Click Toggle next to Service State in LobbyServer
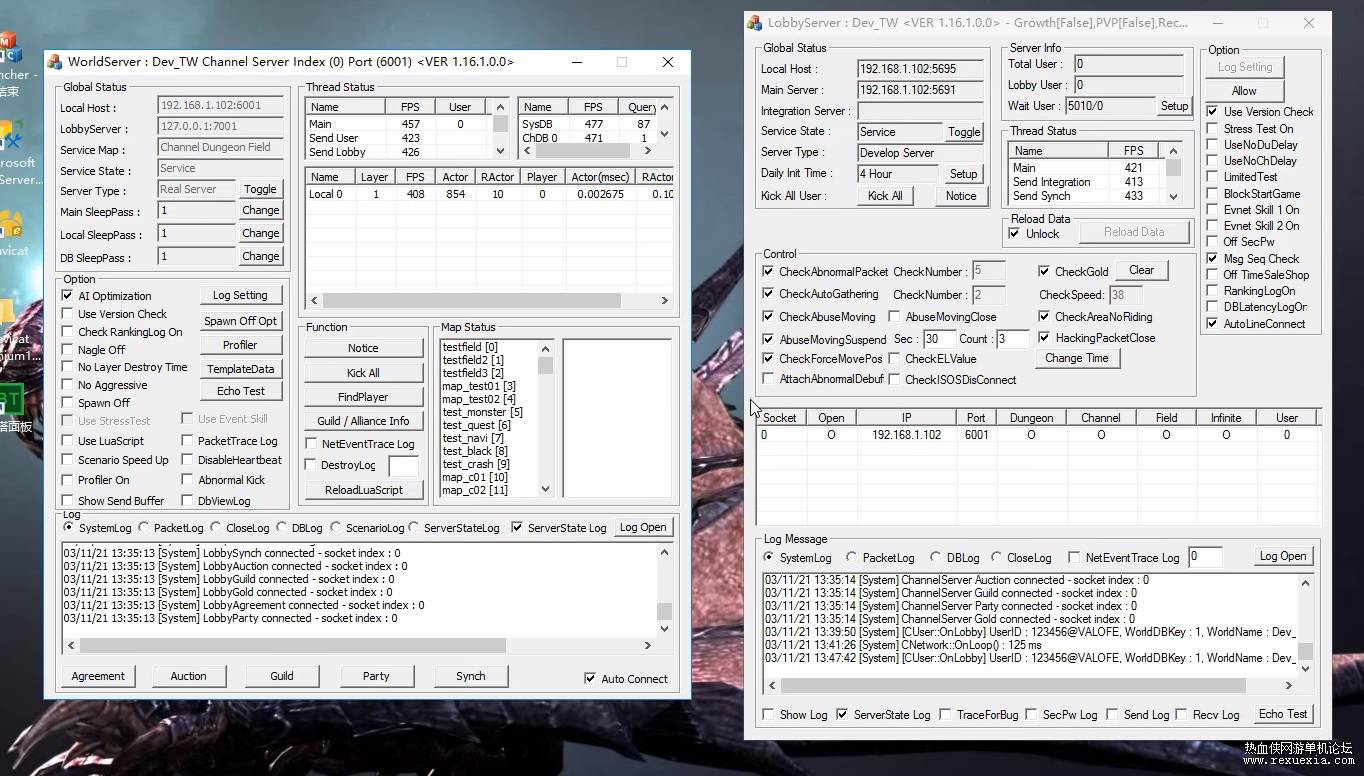 coord(964,132)
